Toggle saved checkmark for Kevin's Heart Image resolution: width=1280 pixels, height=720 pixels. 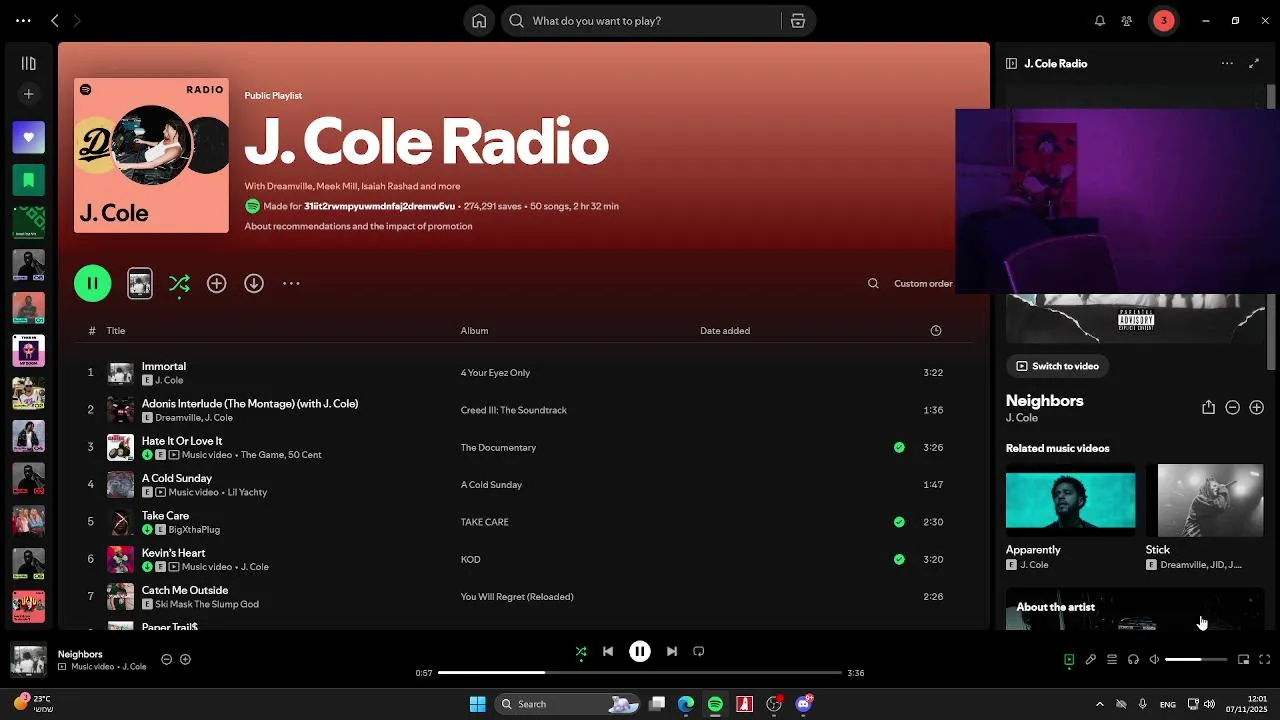pyautogui.click(x=899, y=559)
